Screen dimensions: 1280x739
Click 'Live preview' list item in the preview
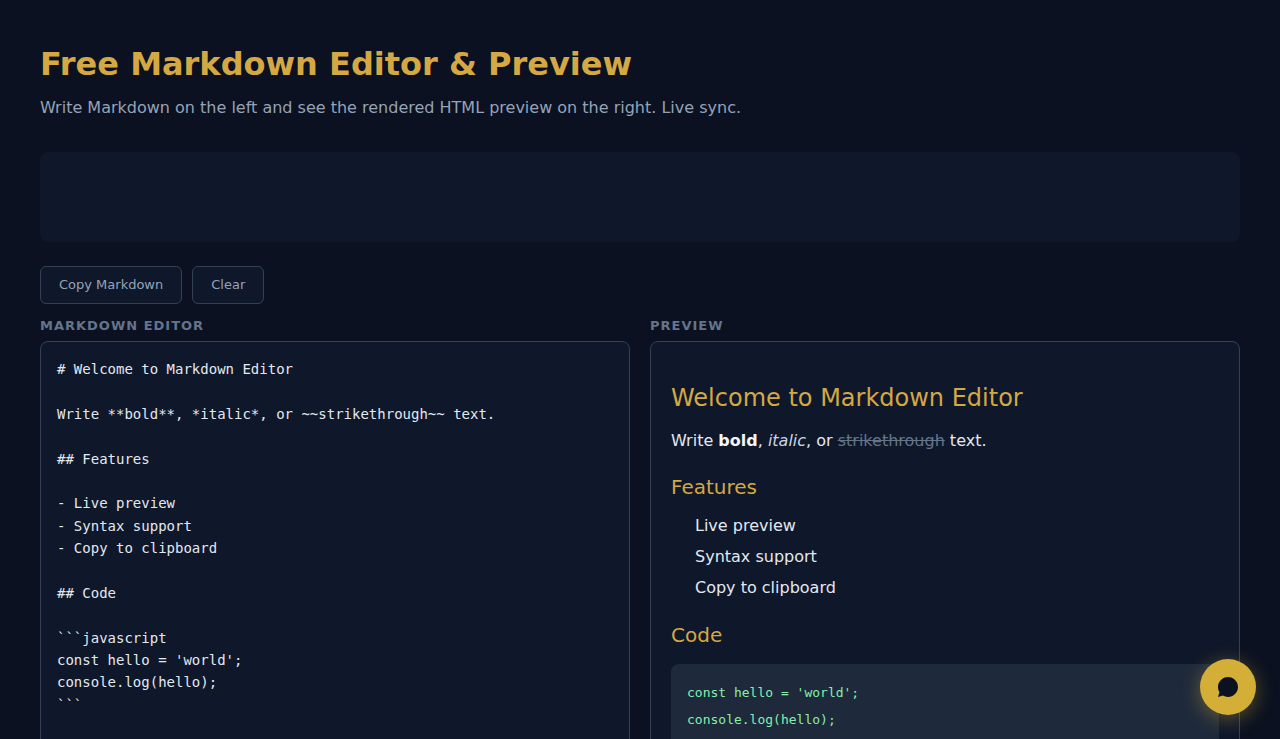tap(745, 526)
